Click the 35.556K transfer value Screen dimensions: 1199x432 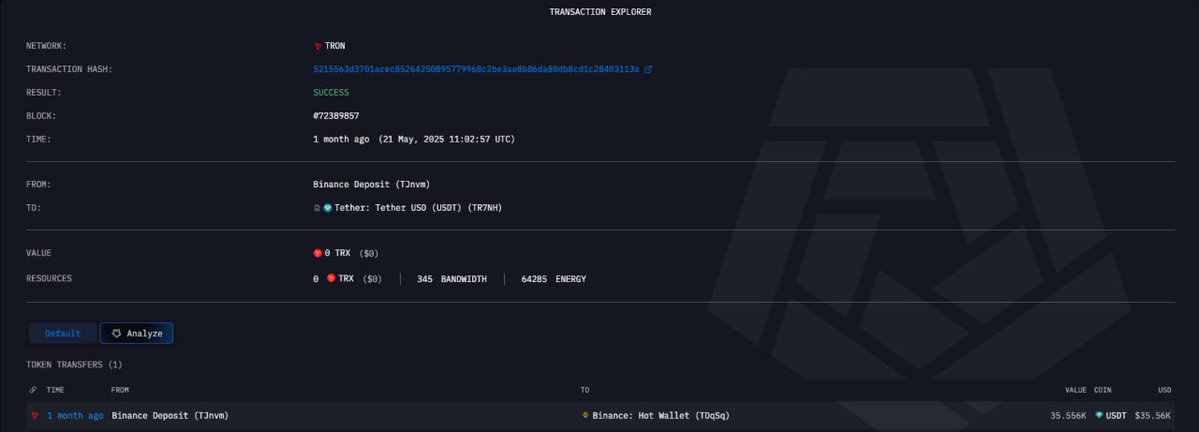(1069, 416)
